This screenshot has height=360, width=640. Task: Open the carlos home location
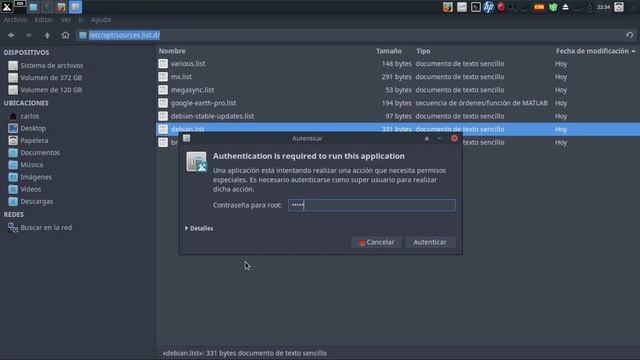30,116
